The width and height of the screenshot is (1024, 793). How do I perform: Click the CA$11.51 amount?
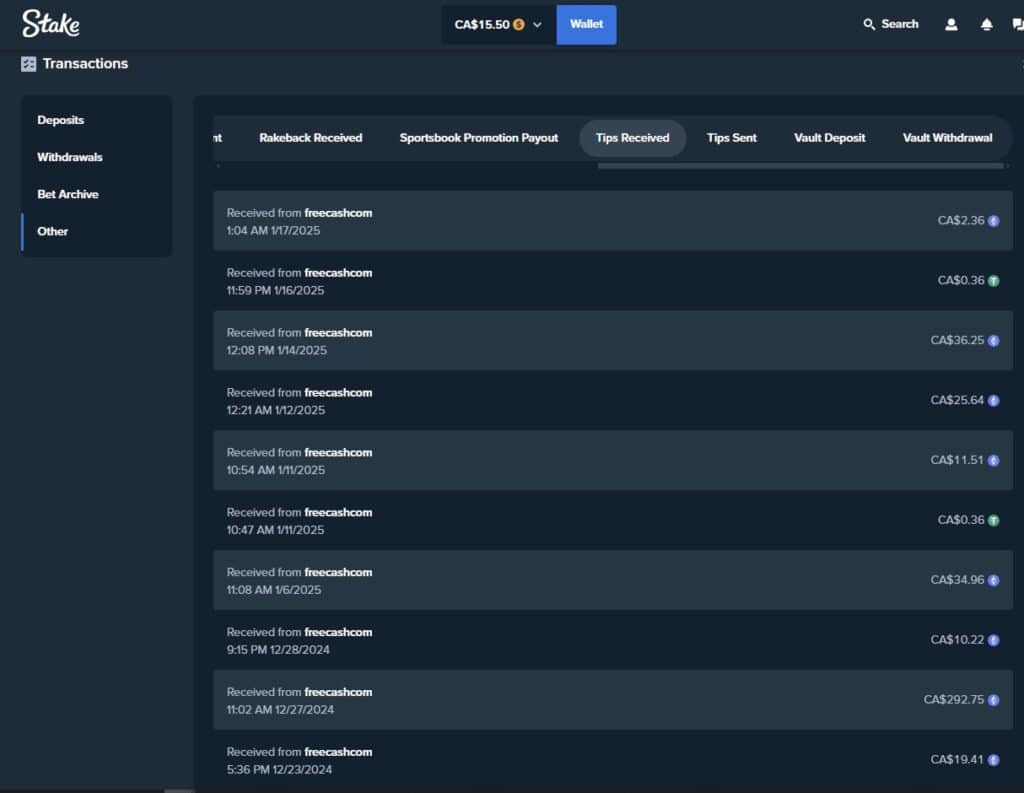pyautogui.click(x=957, y=461)
